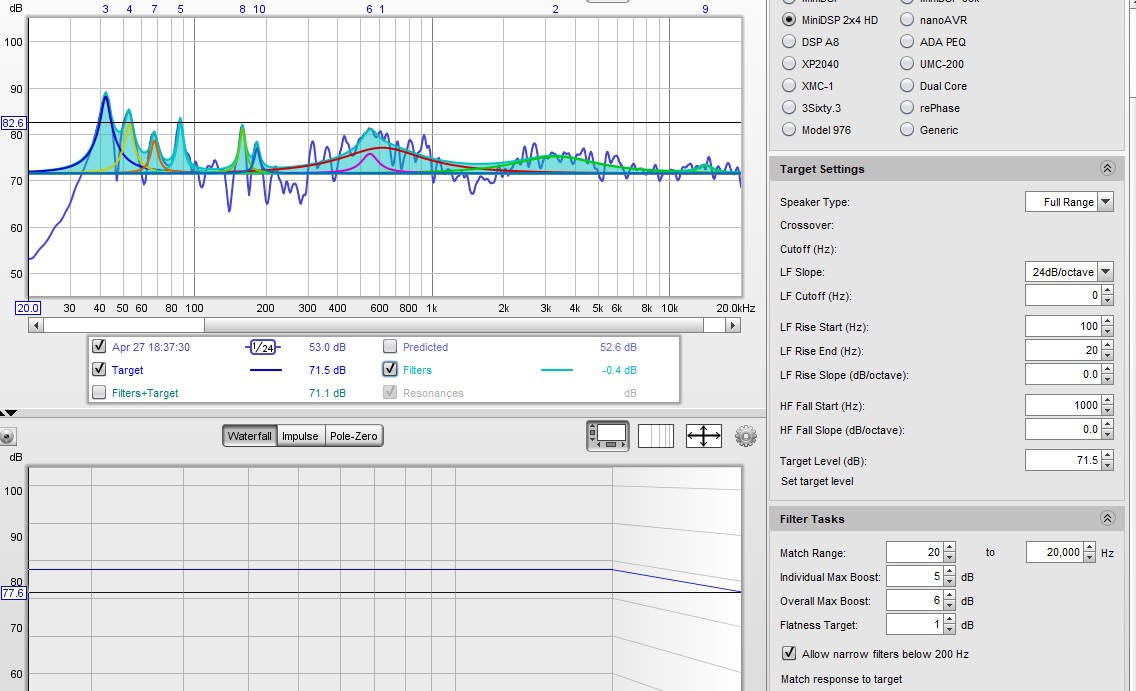Toggle Allow narrow filters below 200 Hz
This screenshot has height=691, width=1136.
789,654
